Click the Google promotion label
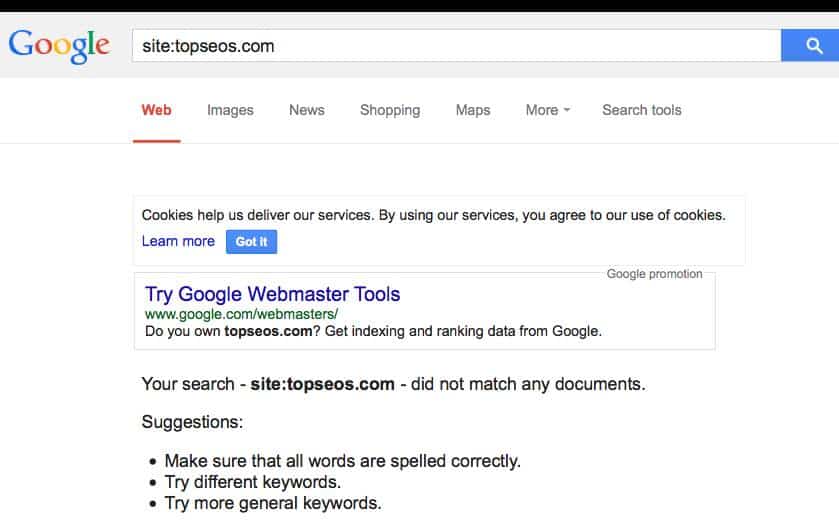This screenshot has width=839, height=520. [x=654, y=274]
